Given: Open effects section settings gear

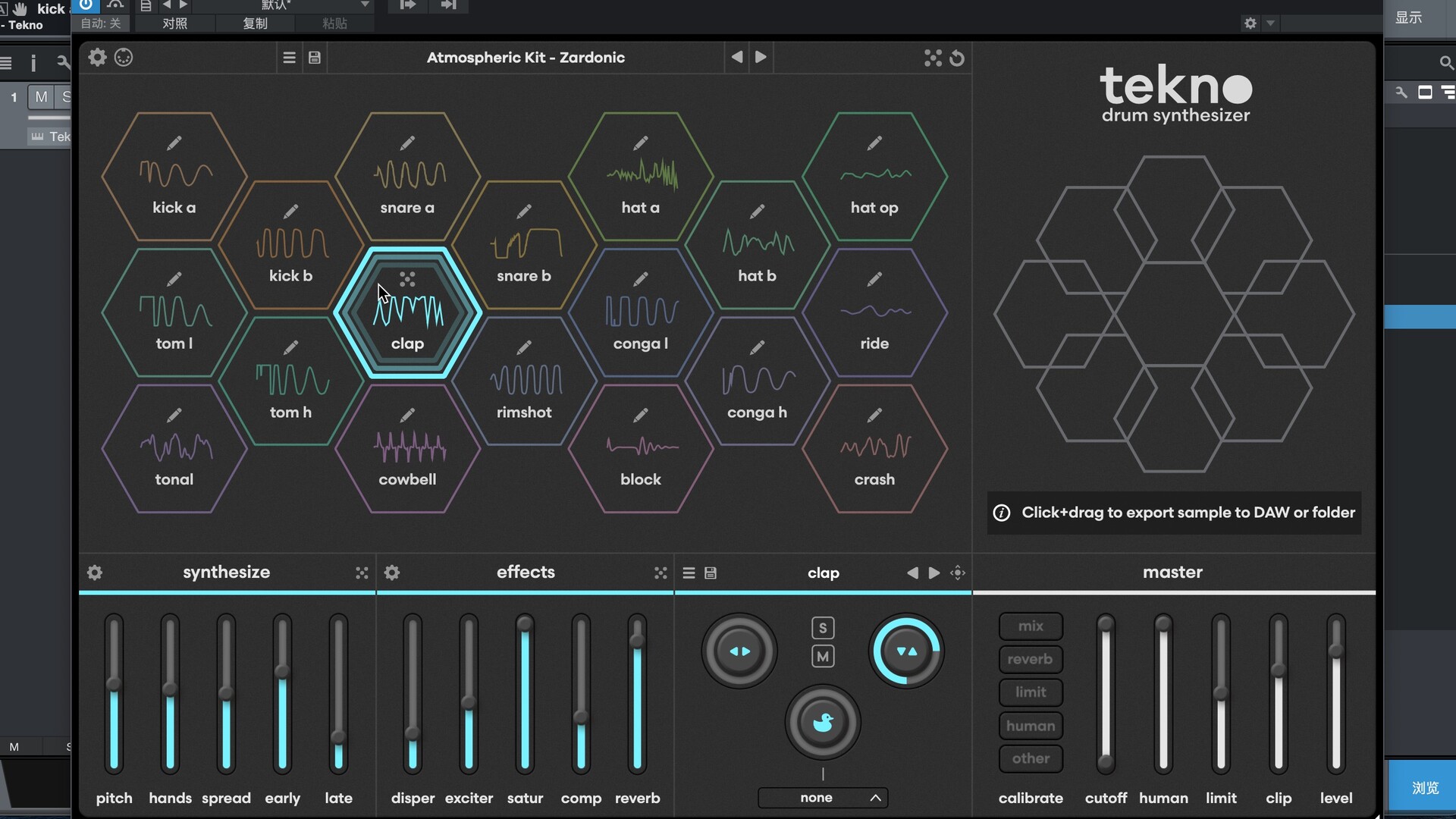Looking at the screenshot, I should coord(392,573).
